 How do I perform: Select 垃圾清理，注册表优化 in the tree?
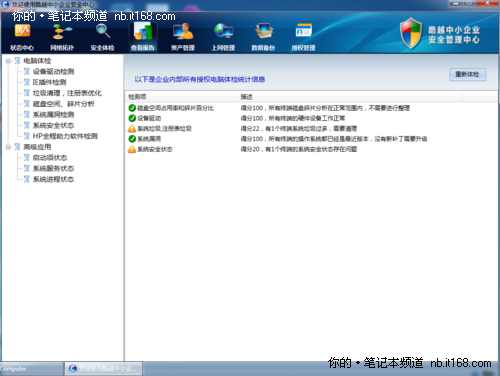click(67, 93)
